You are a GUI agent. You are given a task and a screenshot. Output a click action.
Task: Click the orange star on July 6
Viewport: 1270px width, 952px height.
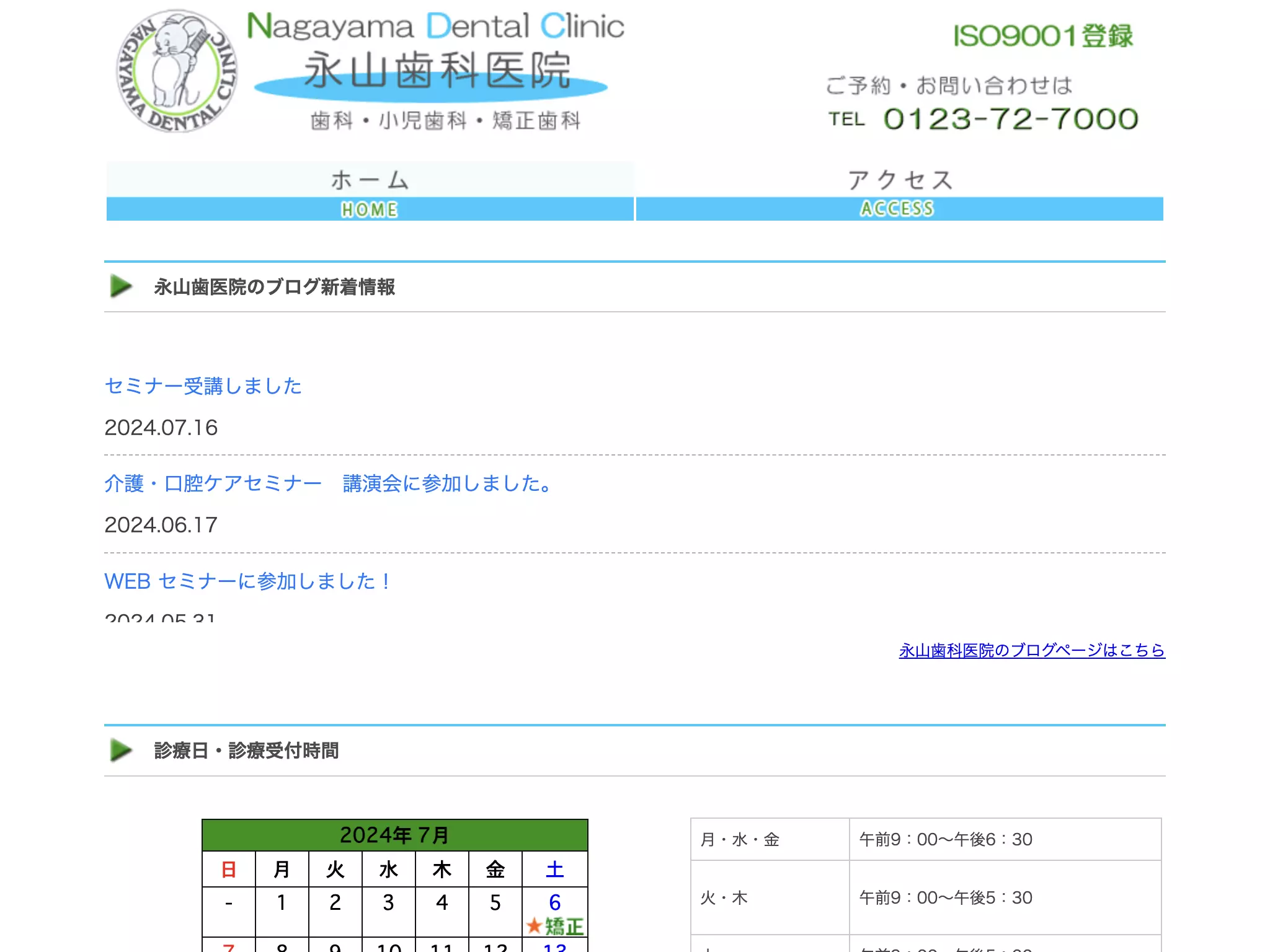[x=534, y=926]
